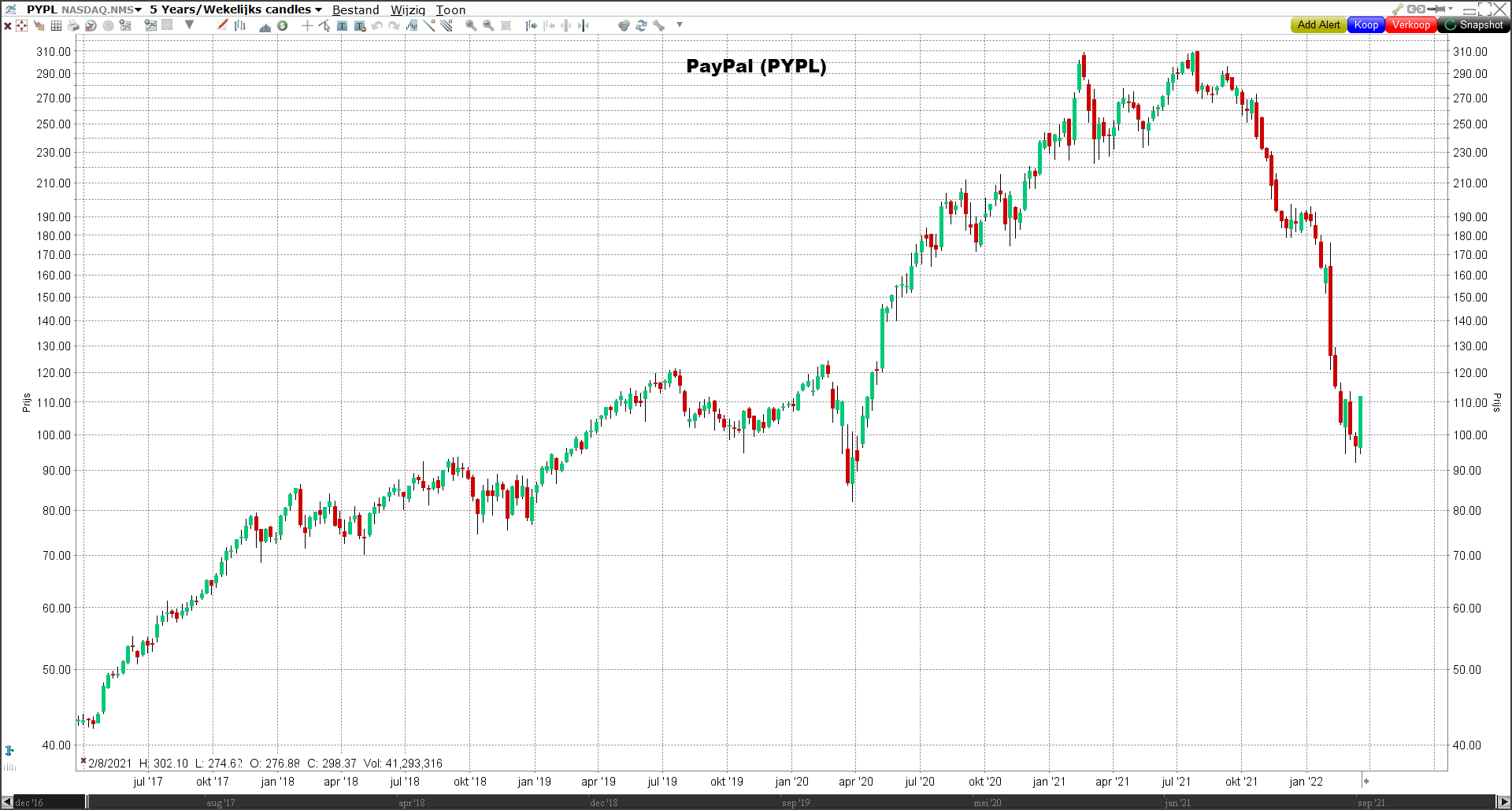1512x810 pixels.
Task: Click the pin window icon in title bar
Action: 1437,9
